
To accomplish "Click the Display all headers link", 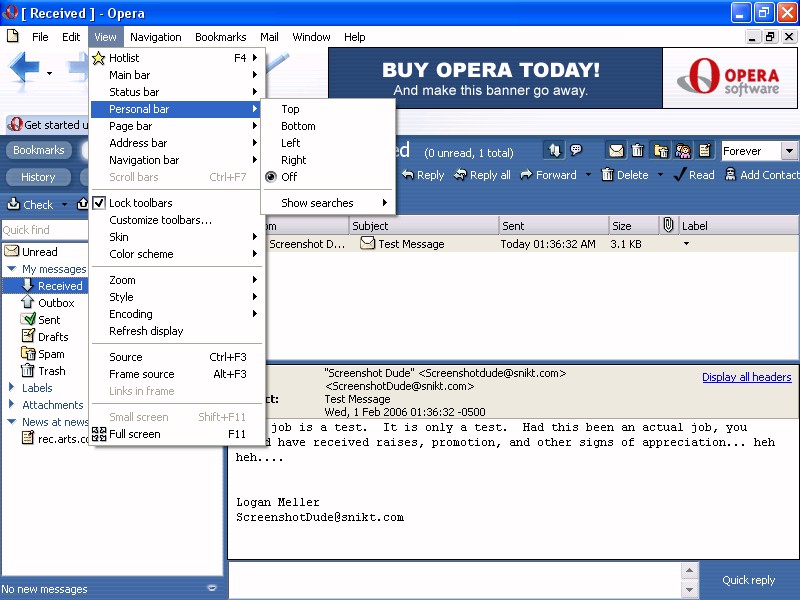I will tap(746, 377).
